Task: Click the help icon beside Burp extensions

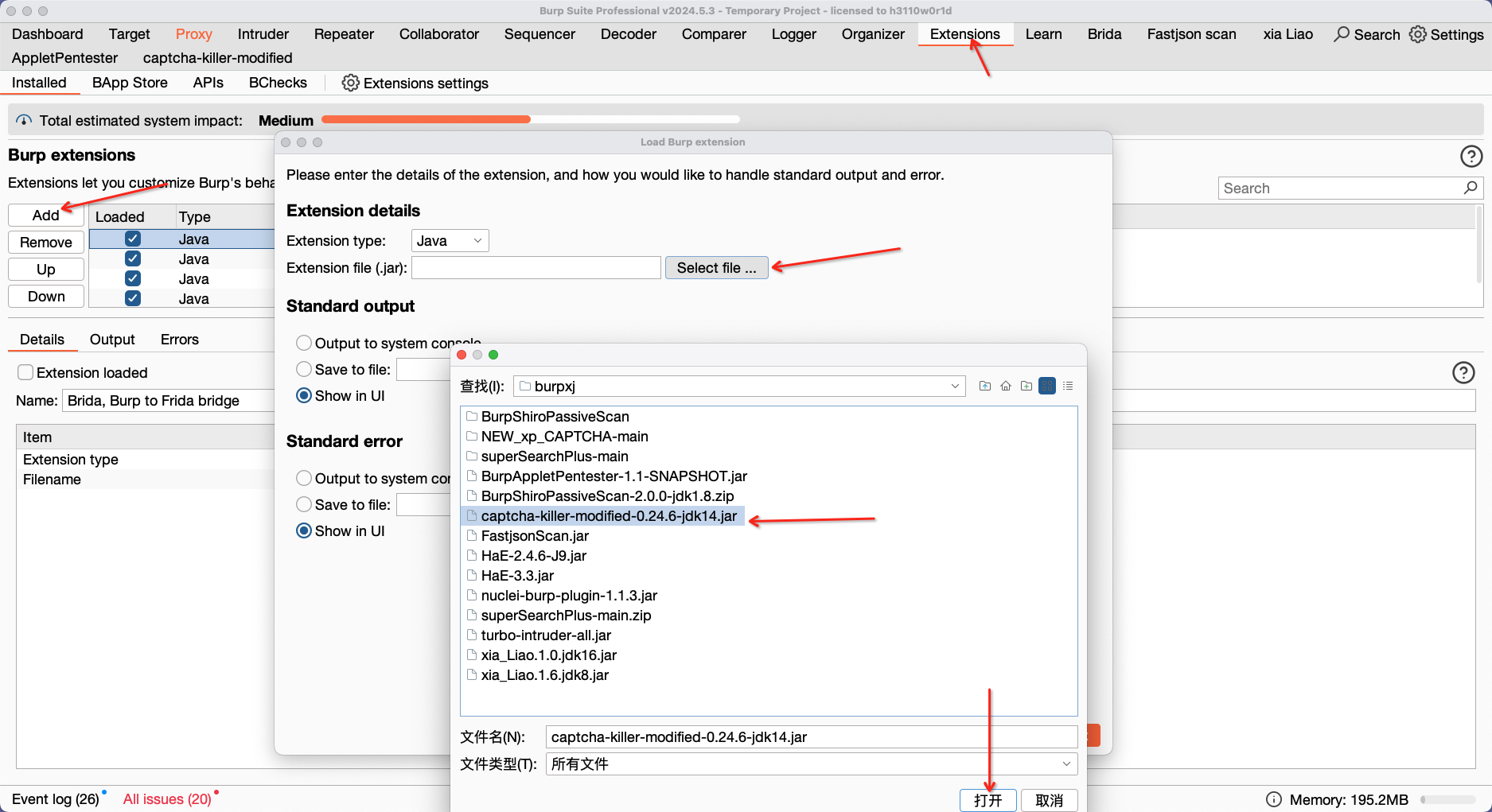Action: 1471,156
